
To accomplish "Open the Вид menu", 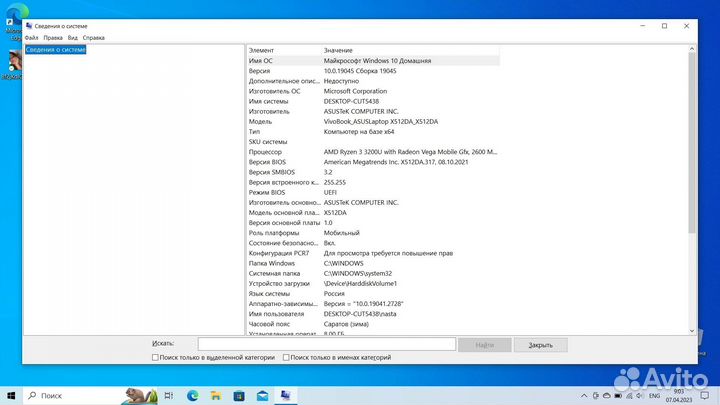I will pos(73,37).
